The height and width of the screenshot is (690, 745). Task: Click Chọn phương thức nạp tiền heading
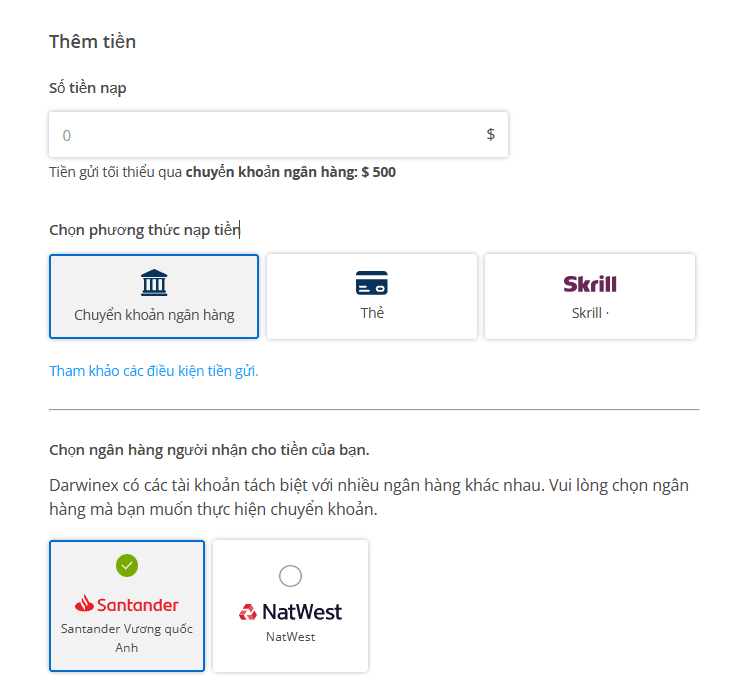145,230
